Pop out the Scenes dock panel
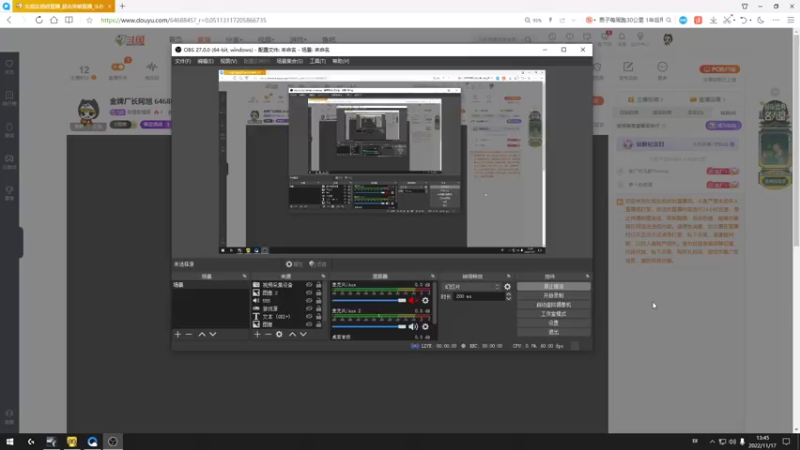Image resolution: width=800 pixels, height=450 pixels. coord(244,276)
